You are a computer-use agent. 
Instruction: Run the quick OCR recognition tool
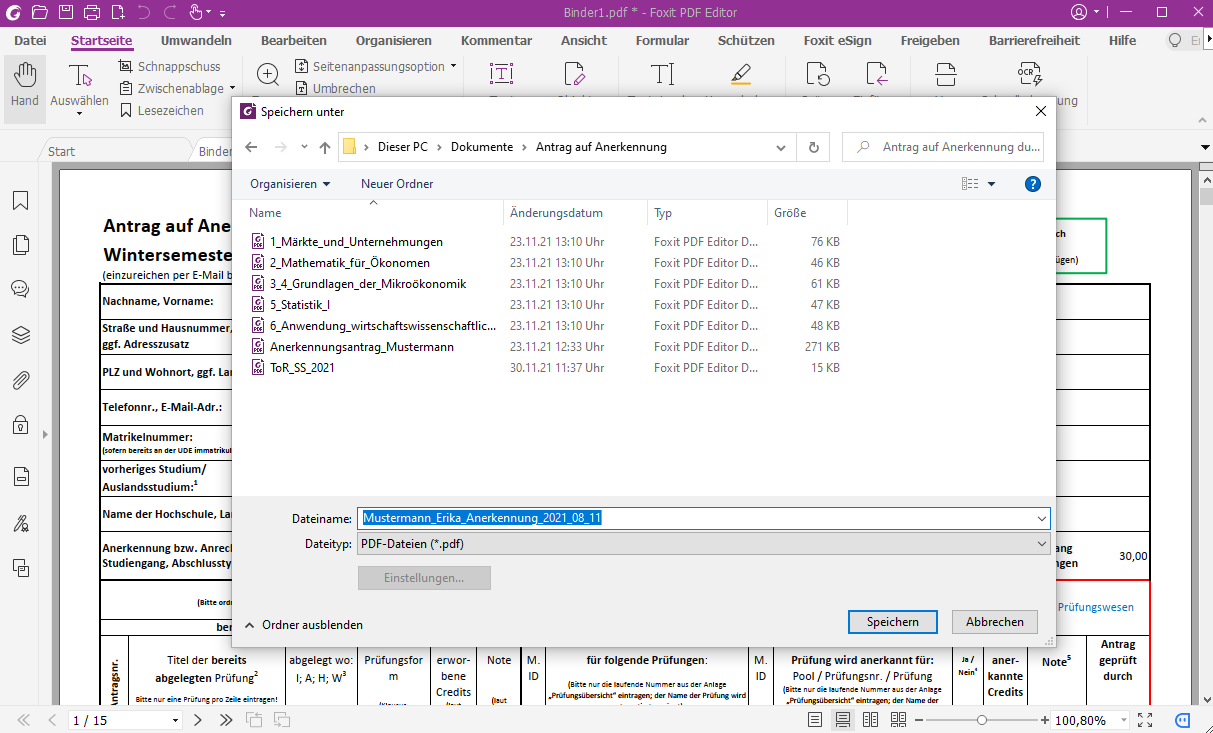click(1030, 74)
